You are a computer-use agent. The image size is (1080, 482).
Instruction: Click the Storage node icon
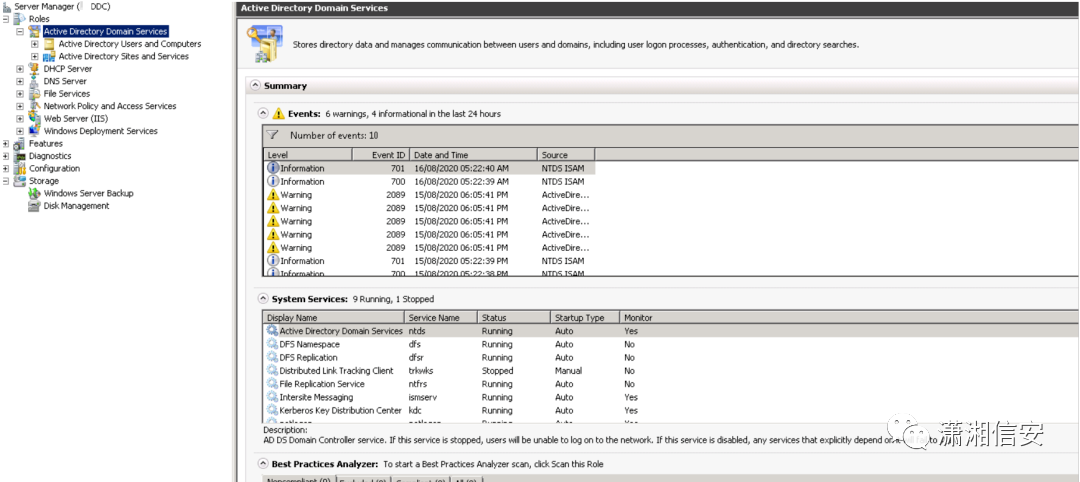click(x=20, y=181)
